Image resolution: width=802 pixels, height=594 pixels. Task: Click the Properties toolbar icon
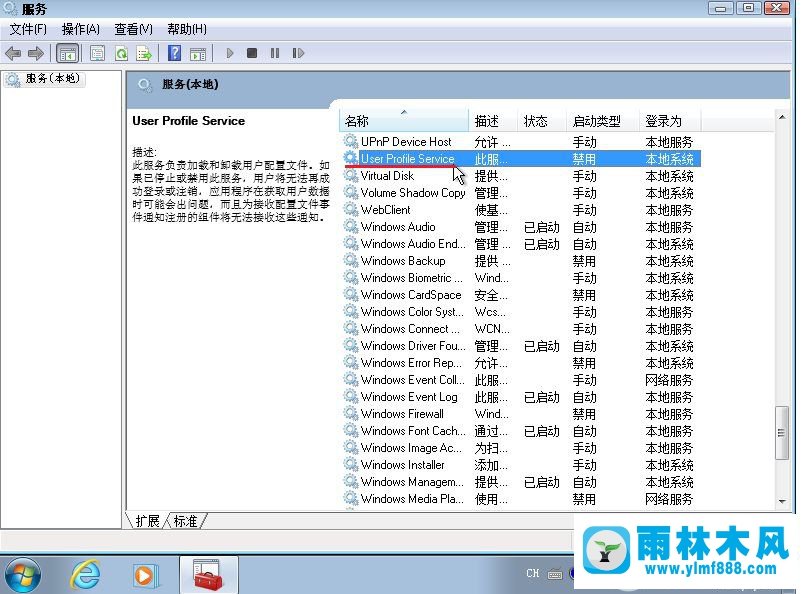coord(97,53)
